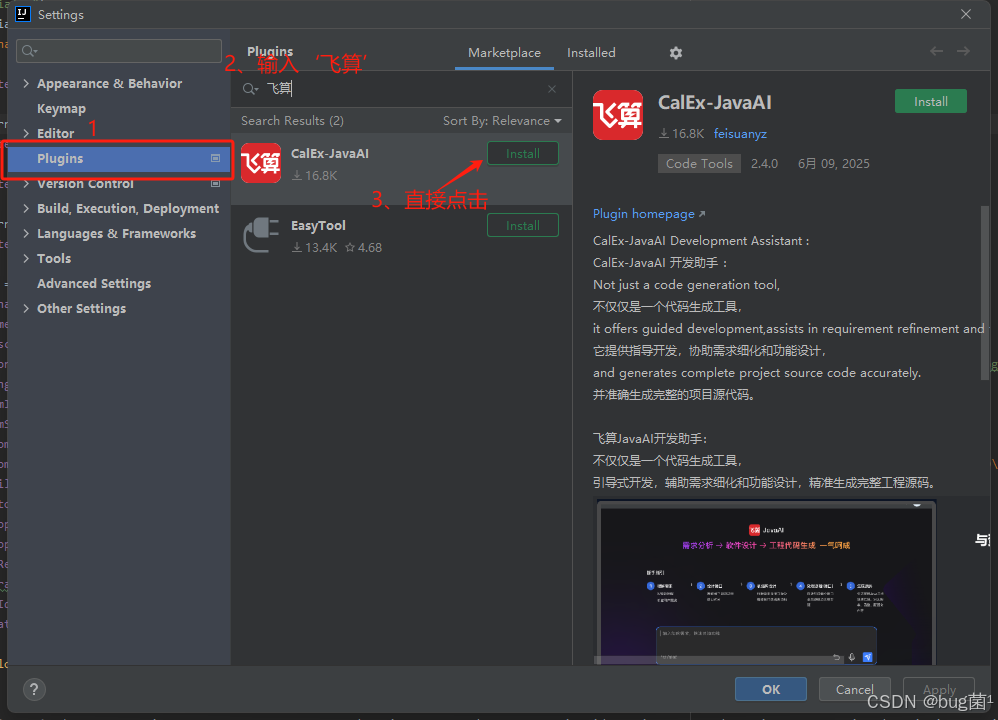The width and height of the screenshot is (998, 720).
Task: Expand Languages & Frameworks section
Action: (26, 233)
